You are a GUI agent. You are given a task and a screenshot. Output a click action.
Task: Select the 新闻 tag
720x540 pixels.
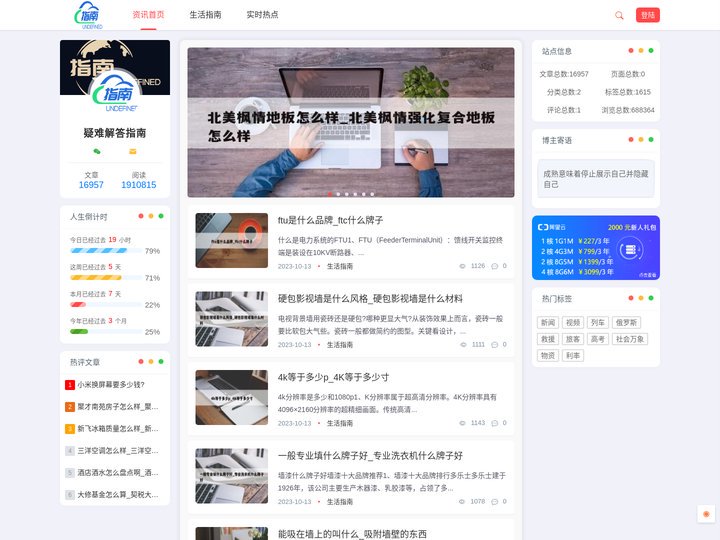point(548,323)
